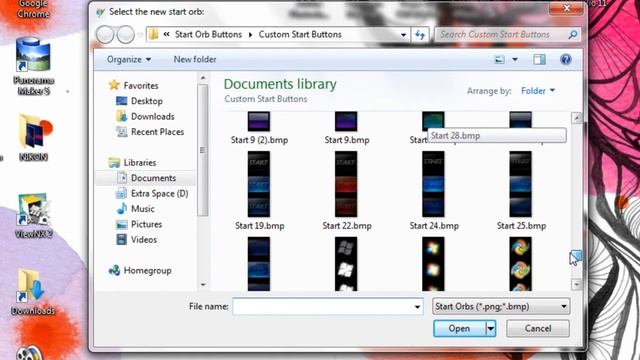Click the Back navigation arrow button
The image size is (640, 360).
105,35
